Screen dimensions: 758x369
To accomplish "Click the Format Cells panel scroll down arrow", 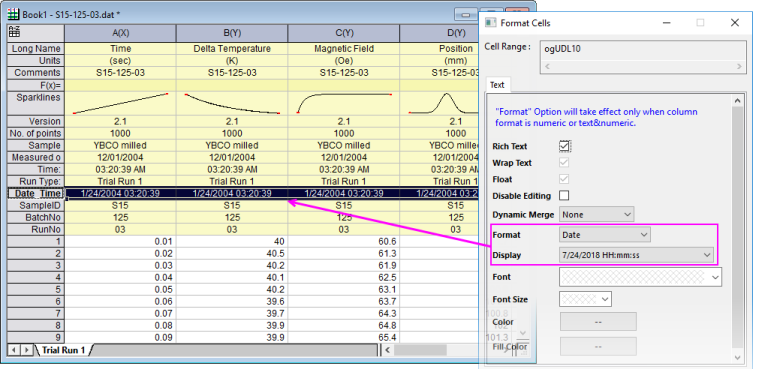I will click(x=737, y=357).
